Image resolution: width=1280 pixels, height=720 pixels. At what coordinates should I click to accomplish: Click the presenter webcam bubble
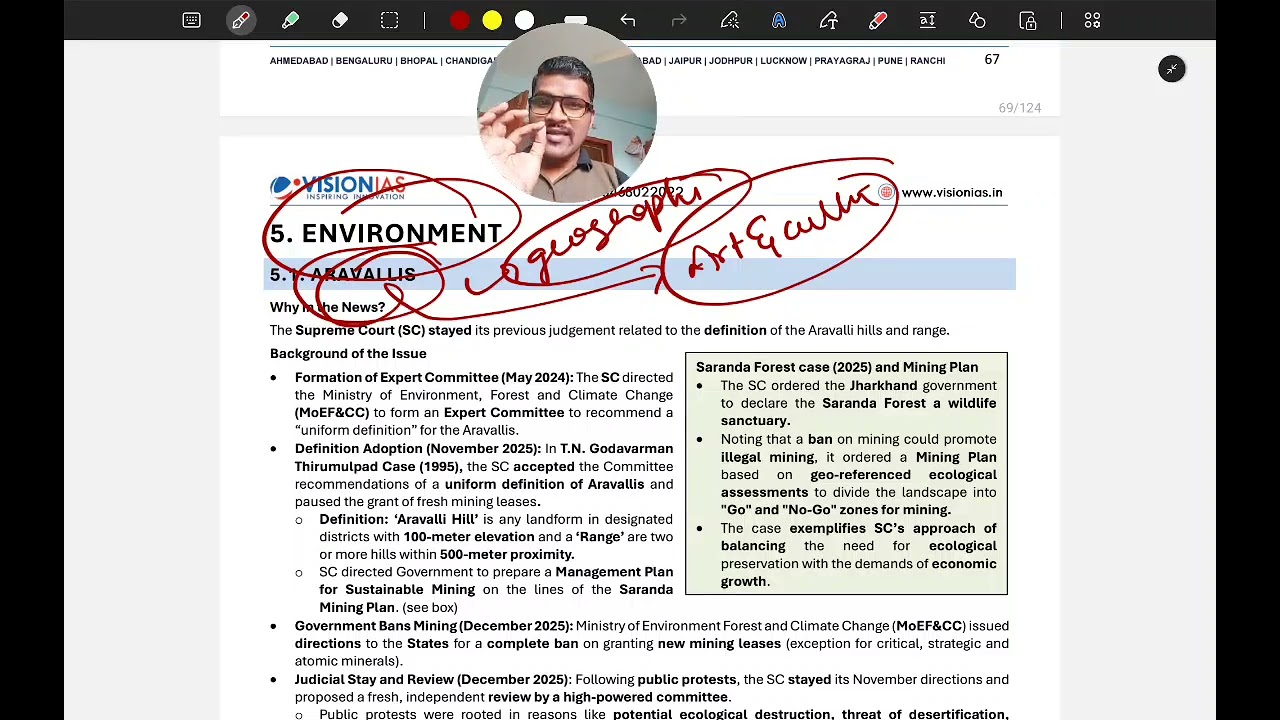point(567,112)
